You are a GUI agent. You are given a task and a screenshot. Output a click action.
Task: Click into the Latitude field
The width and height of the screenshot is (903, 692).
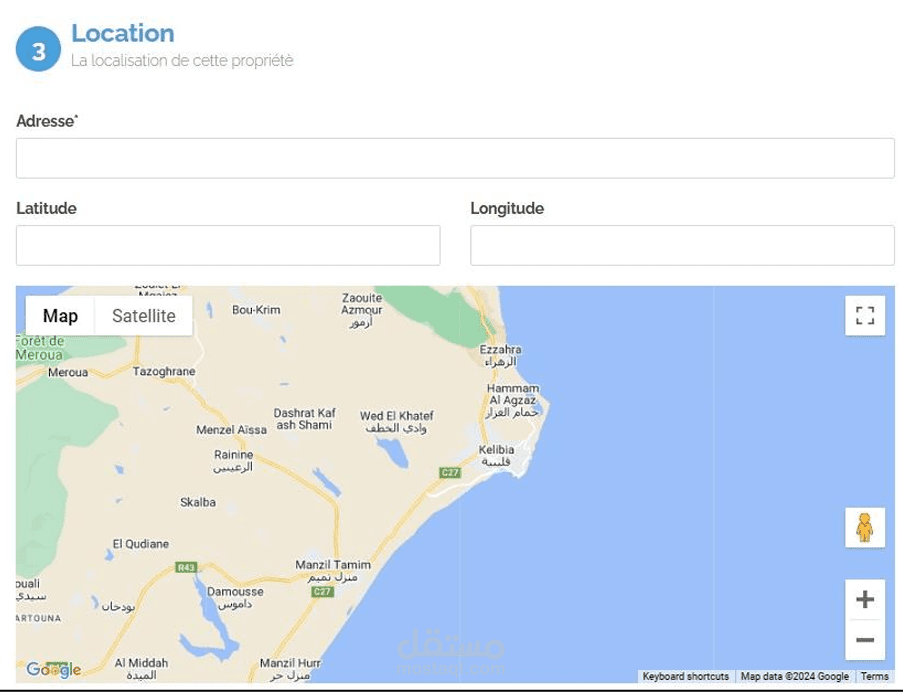[x=228, y=245]
